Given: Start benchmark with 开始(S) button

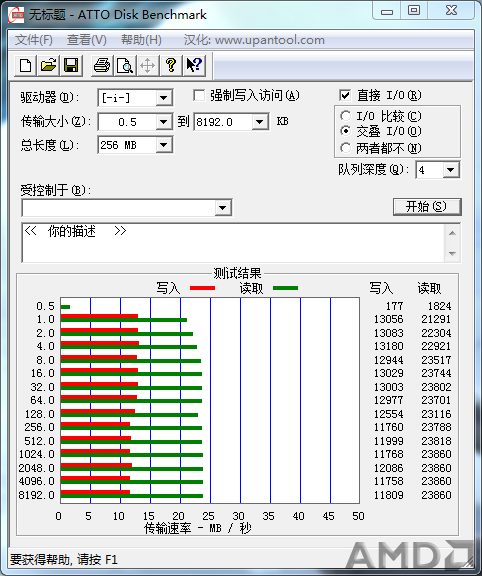Looking at the screenshot, I should pos(427,207).
